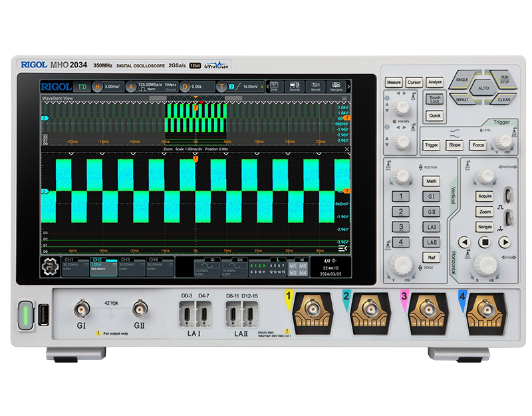Image resolution: width=532 pixels, height=416 pixels.
Task: Click the Force trigger button
Action: (x=478, y=145)
